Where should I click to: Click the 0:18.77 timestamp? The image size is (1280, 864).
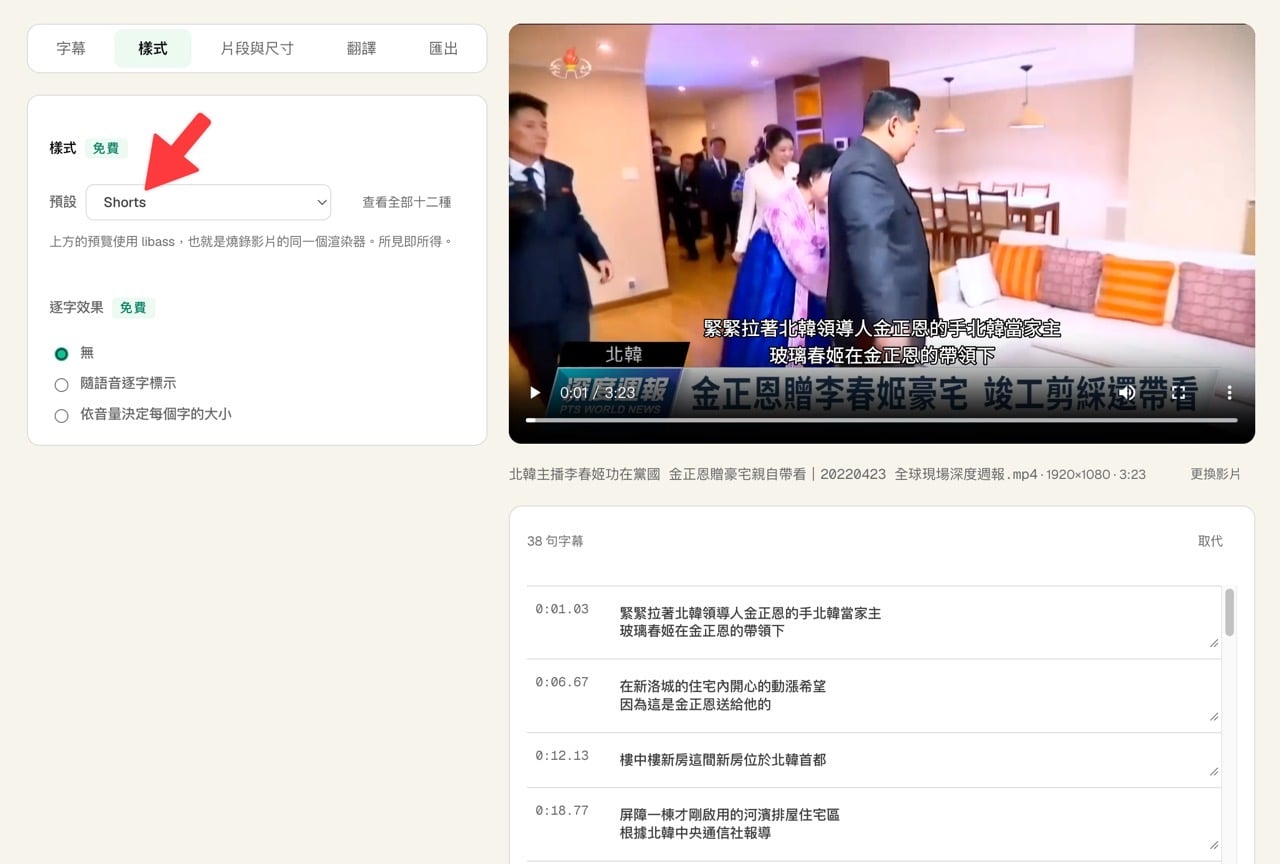562,810
